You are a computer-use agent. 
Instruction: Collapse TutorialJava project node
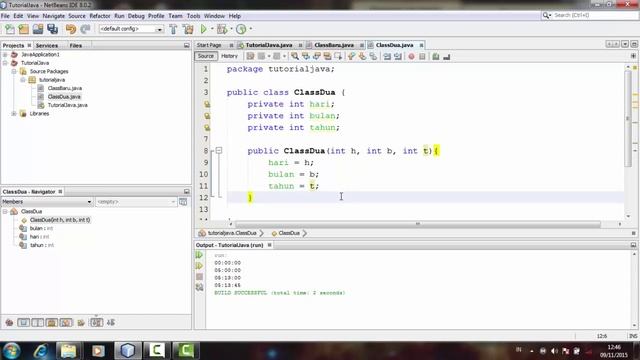pos(5,63)
